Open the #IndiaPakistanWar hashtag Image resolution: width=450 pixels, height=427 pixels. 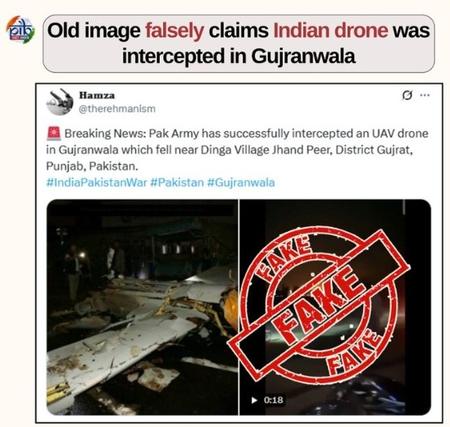[96, 182]
